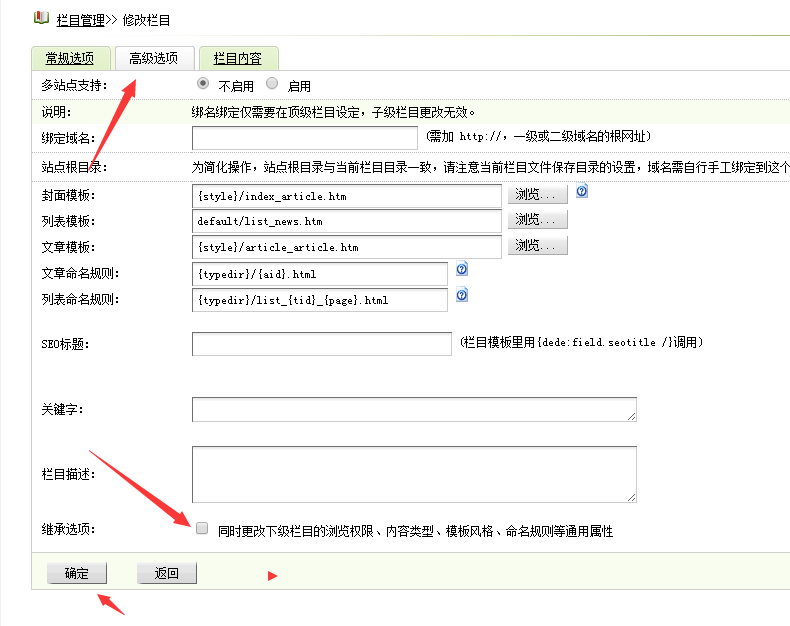Click the 关键字 text area
The width and height of the screenshot is (790, 626).
[x=413, y=409]
